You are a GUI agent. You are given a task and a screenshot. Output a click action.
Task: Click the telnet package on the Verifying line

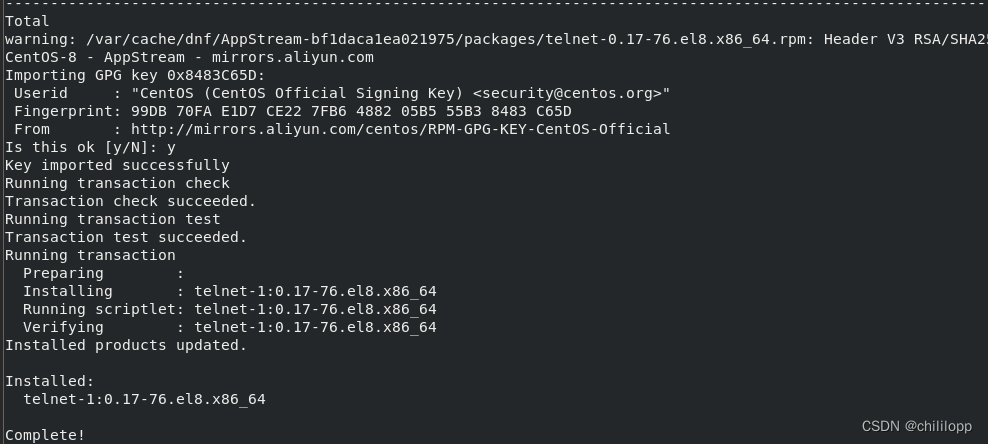(315, 327)
